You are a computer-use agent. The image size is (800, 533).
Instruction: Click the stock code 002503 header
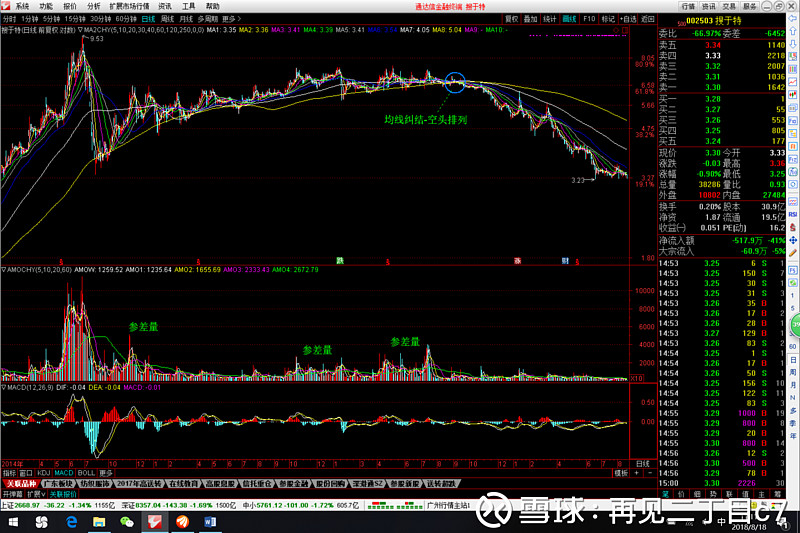pyautogui.click(x=698, y=21)
